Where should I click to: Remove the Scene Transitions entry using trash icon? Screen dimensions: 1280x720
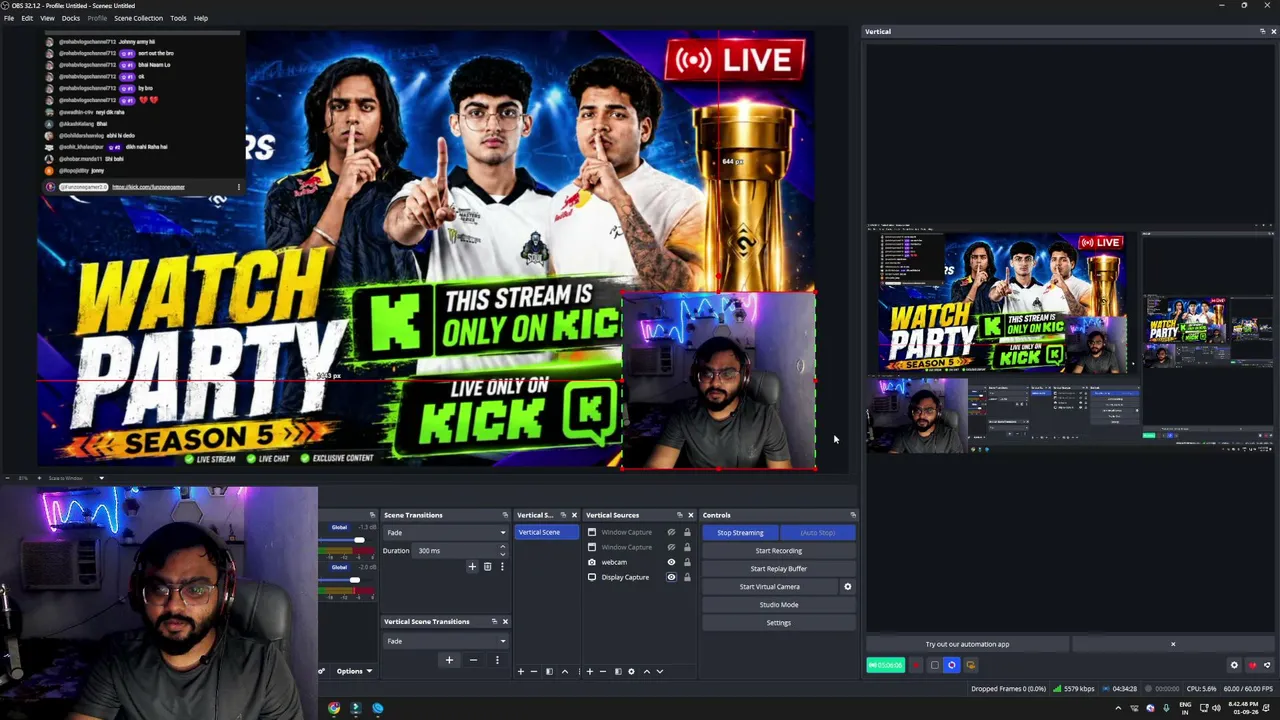(x=487, y=567)
